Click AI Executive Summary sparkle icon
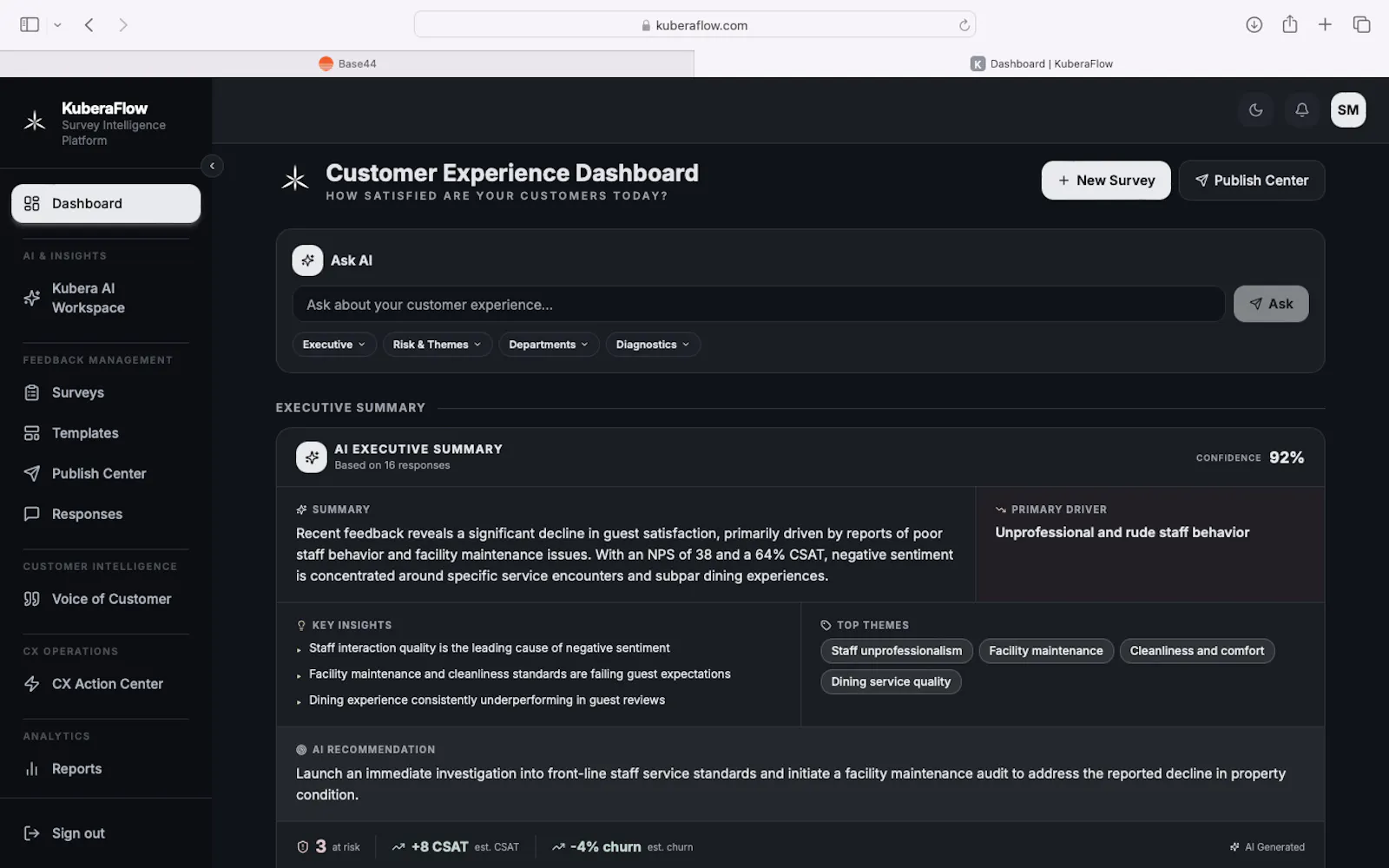This screenshot has width=1389, height=868. (x=312, y=457)
